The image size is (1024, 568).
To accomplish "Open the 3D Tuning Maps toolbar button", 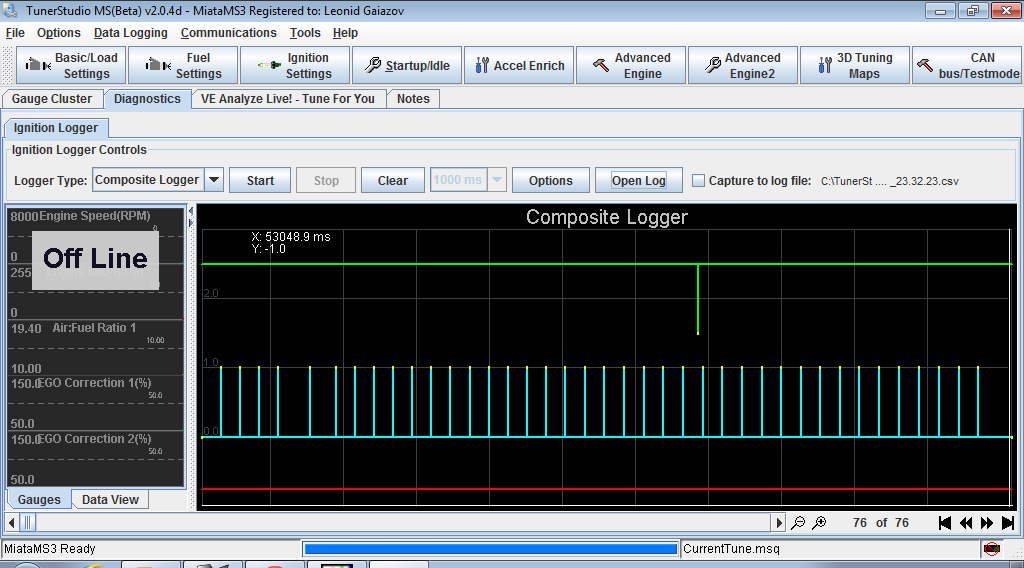I will (853, 65).
